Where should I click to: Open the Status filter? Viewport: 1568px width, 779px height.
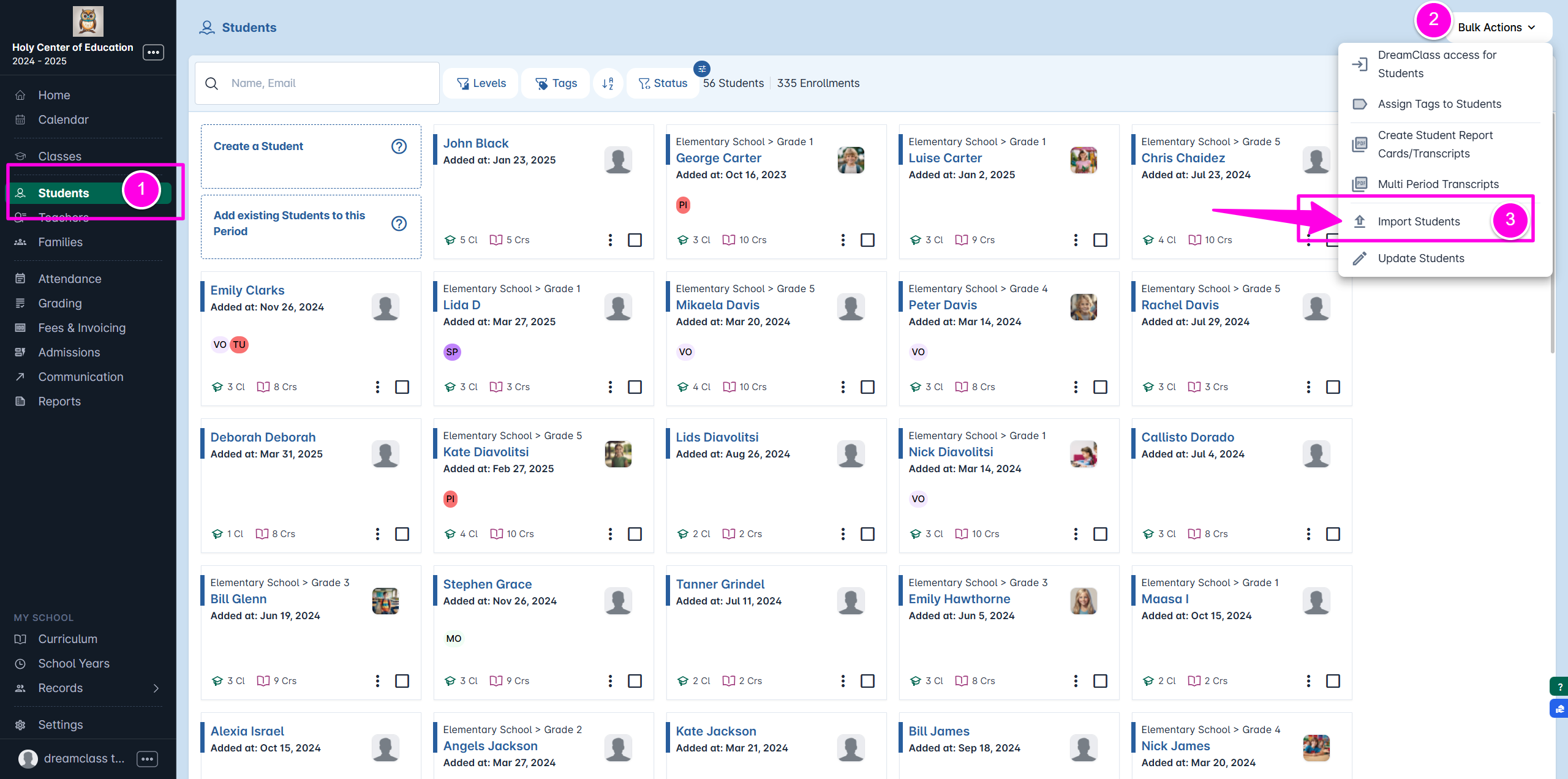click(x=663, y=83)
